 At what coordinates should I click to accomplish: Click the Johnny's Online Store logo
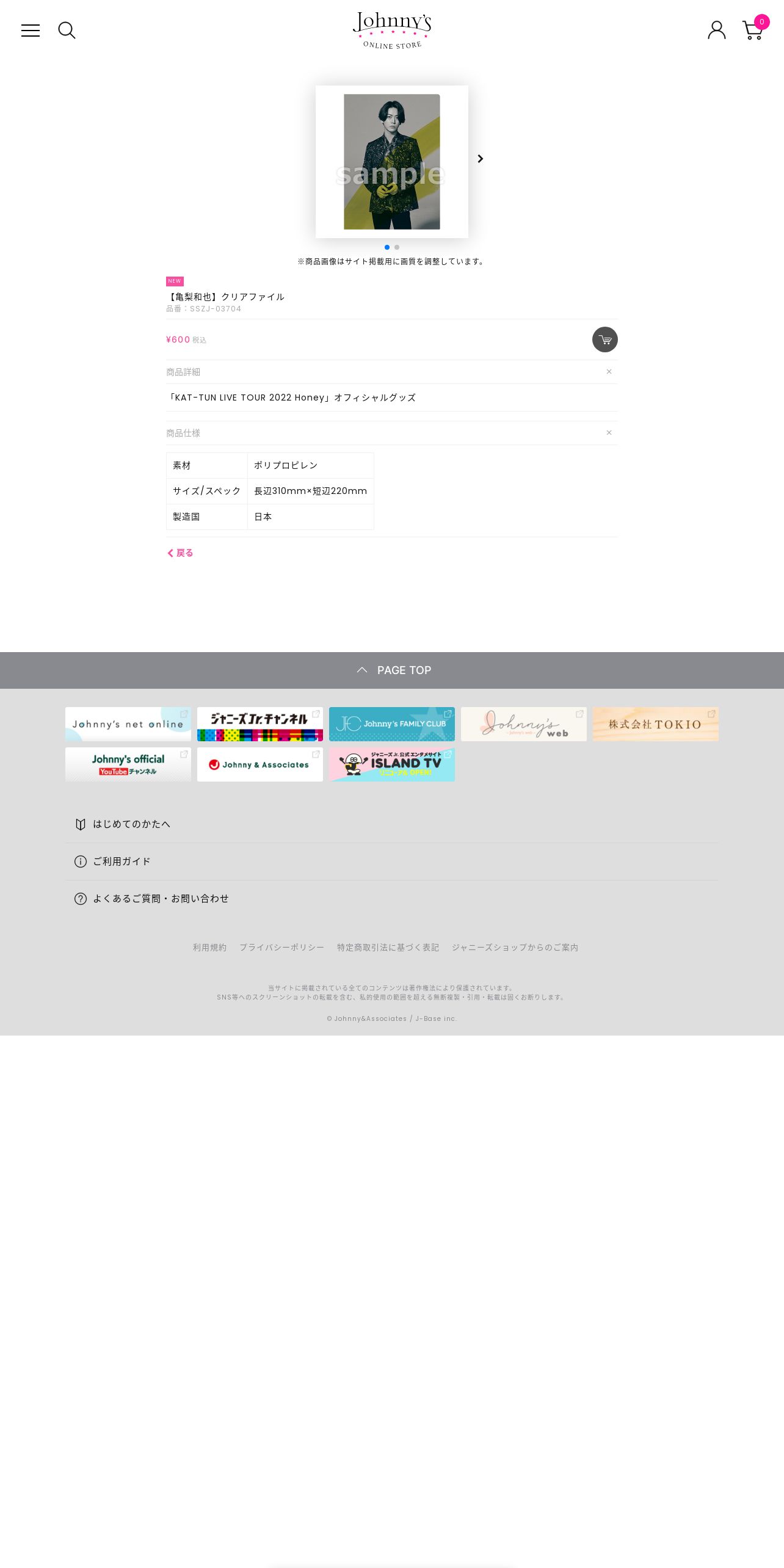[x=392, y=31]
